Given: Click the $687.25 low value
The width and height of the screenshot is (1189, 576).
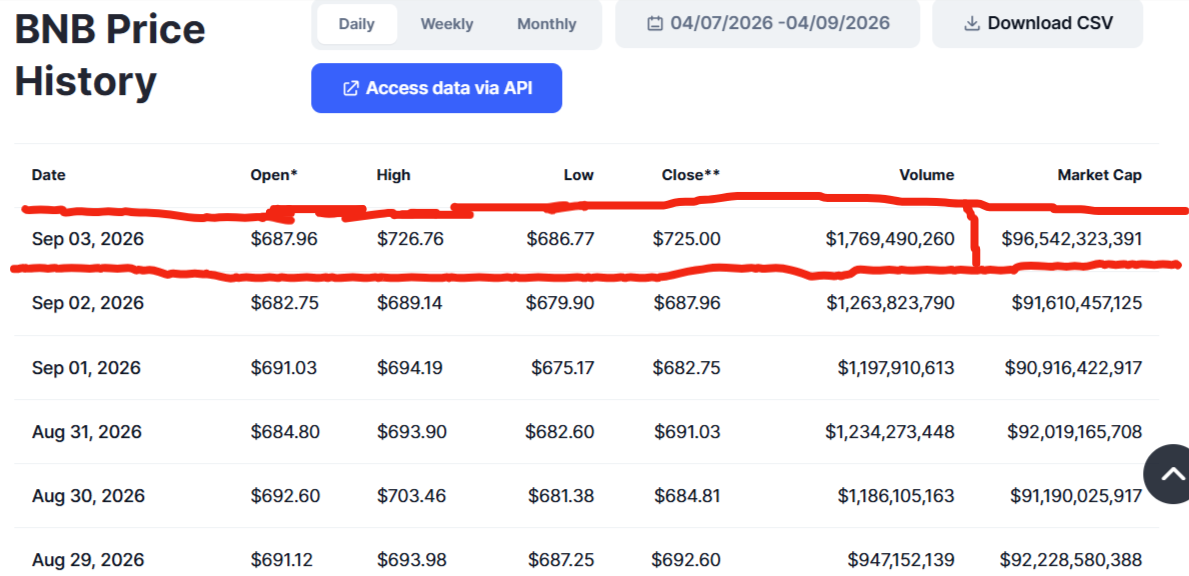Looking at the screenshot, I should (x=561, y=560).
